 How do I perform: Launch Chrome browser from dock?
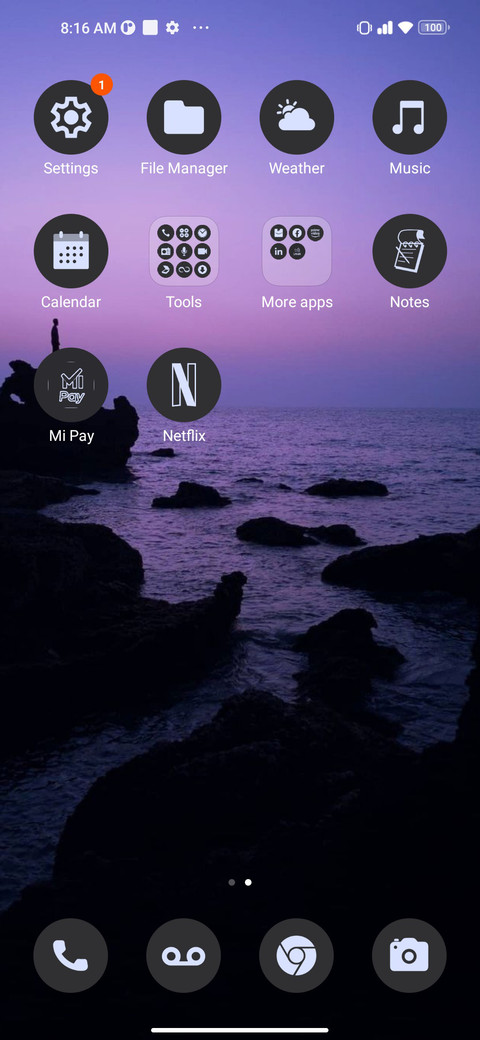(x=296, y=955)
